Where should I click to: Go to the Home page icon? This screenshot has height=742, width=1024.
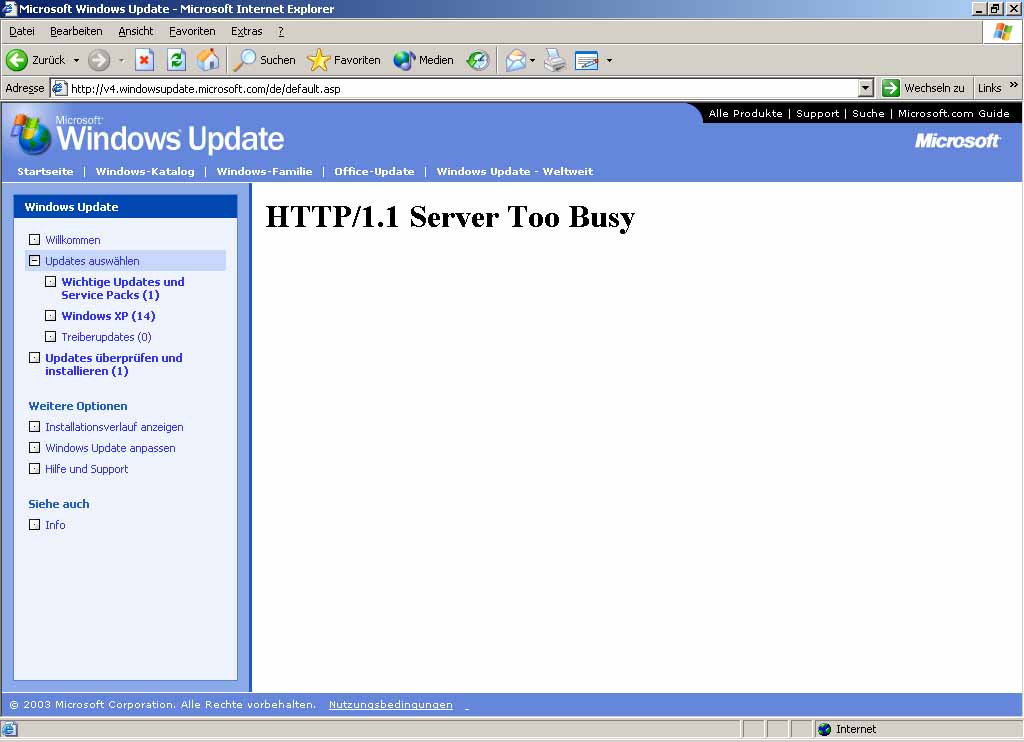[208, 60]
